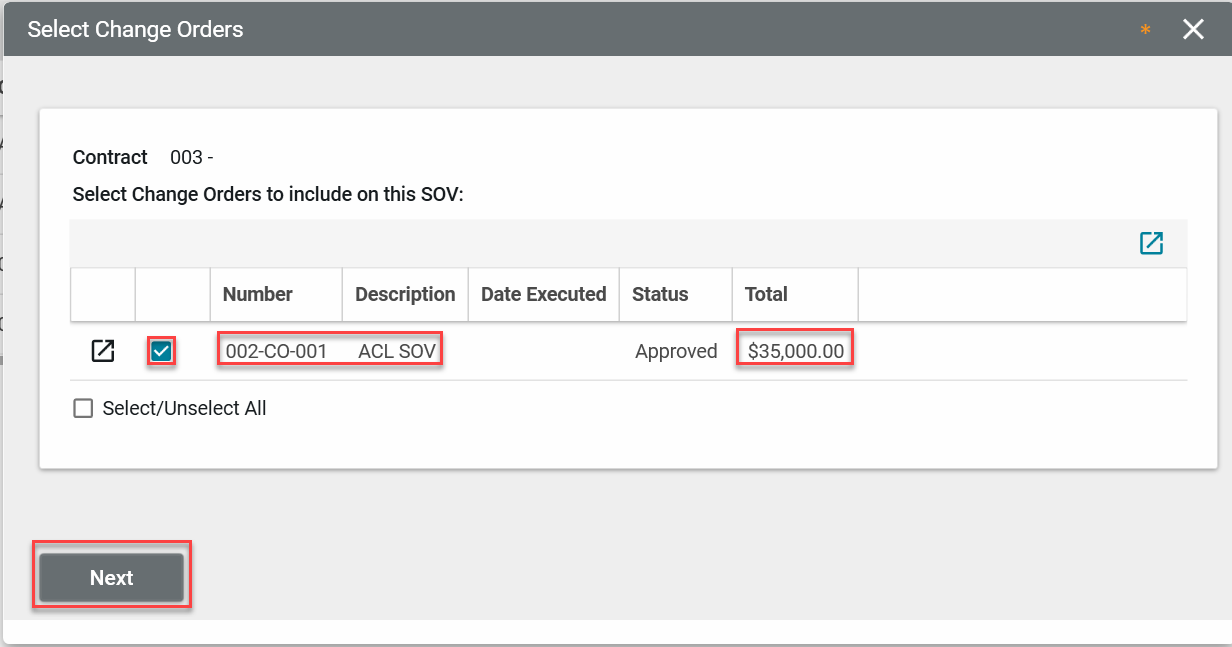
Task: Click the $35,000.00 total cell
Action: (795, 351)
